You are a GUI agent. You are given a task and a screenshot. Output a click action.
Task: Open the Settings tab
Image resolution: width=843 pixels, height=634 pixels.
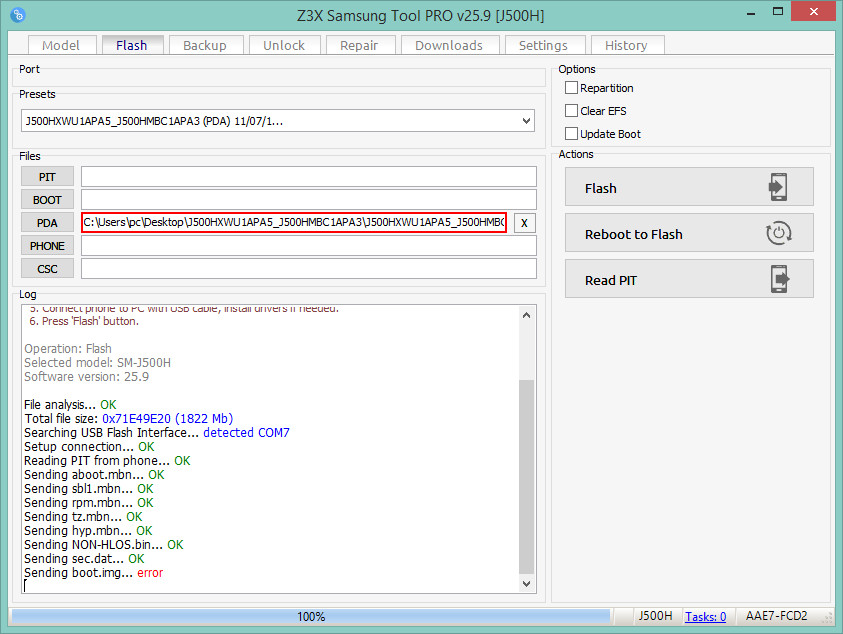544,45
